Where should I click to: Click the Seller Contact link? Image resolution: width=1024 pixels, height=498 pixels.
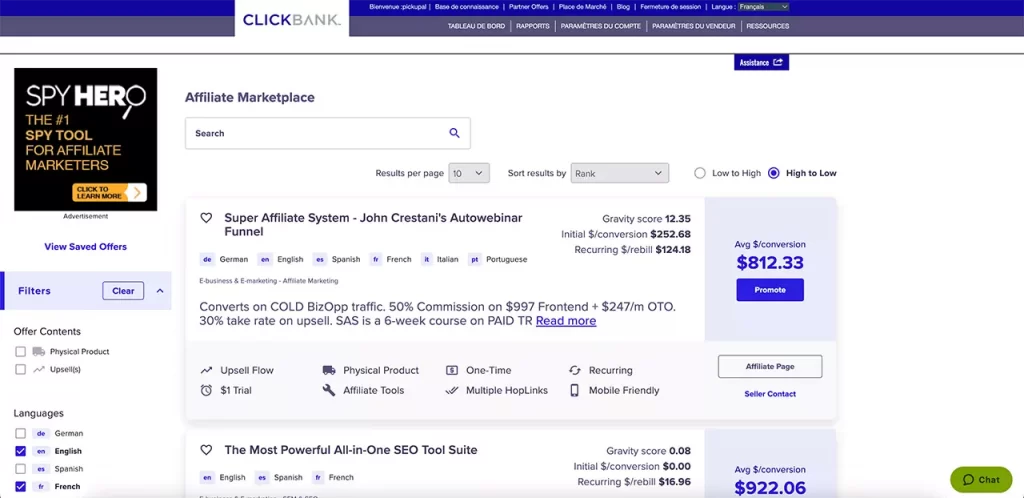(x=770, y=394)
